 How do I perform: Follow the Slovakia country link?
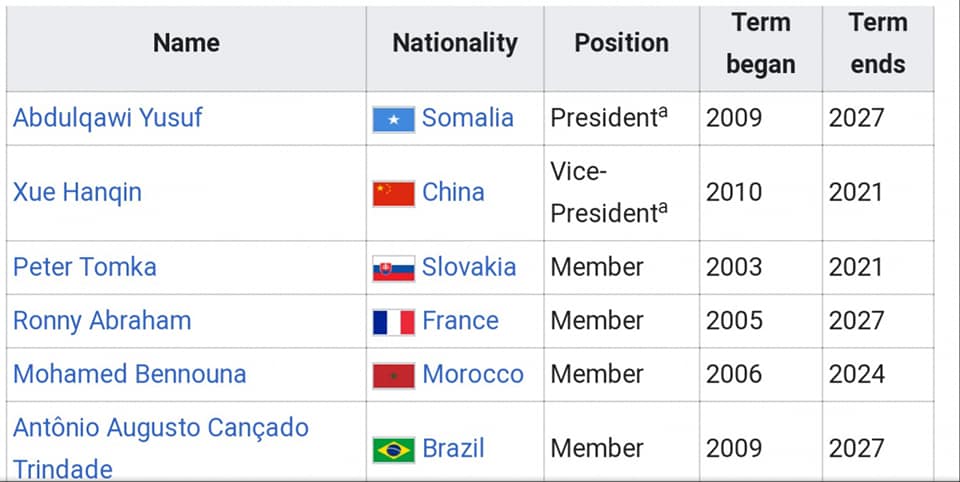[x=469, y=267]
